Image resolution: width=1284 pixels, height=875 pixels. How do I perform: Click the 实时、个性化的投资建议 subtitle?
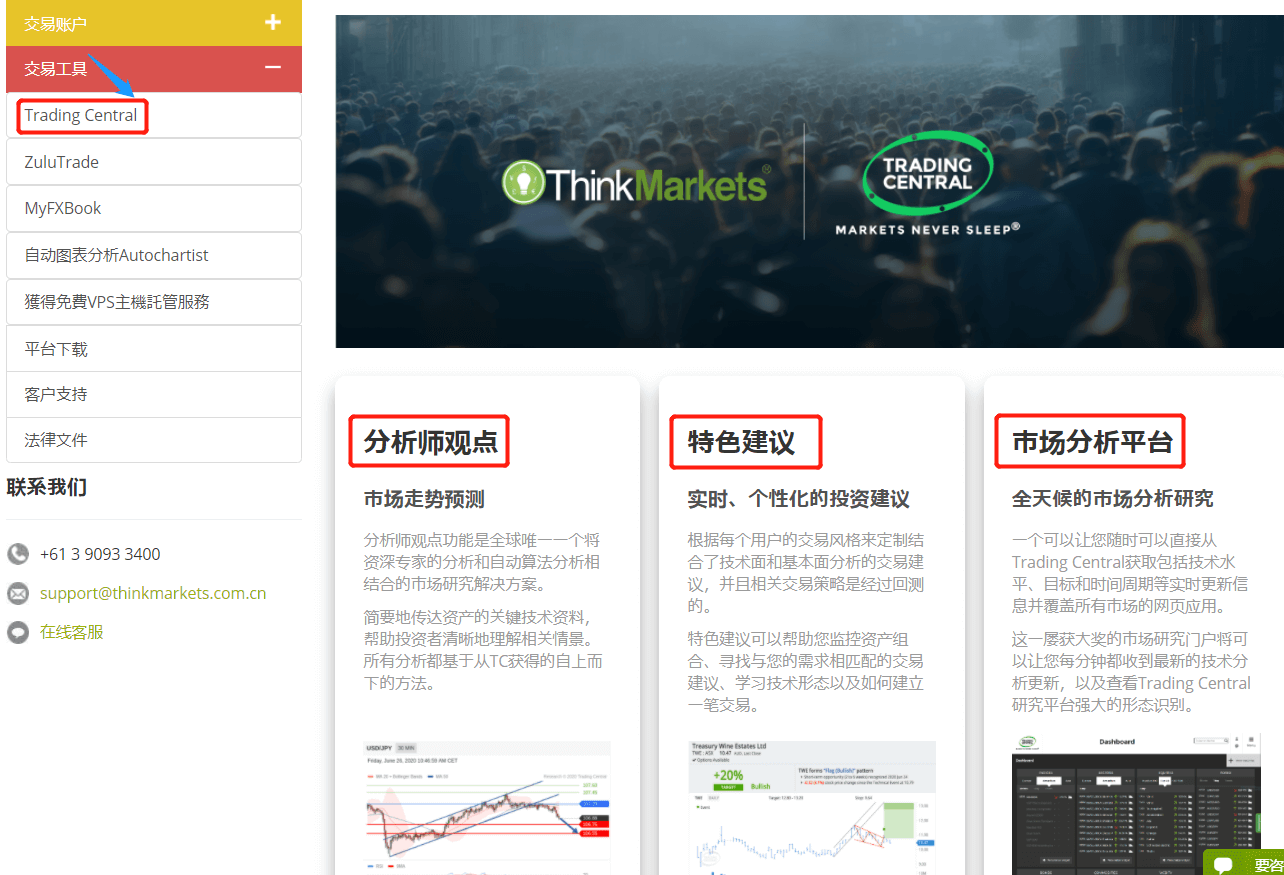tap(799, 499)
